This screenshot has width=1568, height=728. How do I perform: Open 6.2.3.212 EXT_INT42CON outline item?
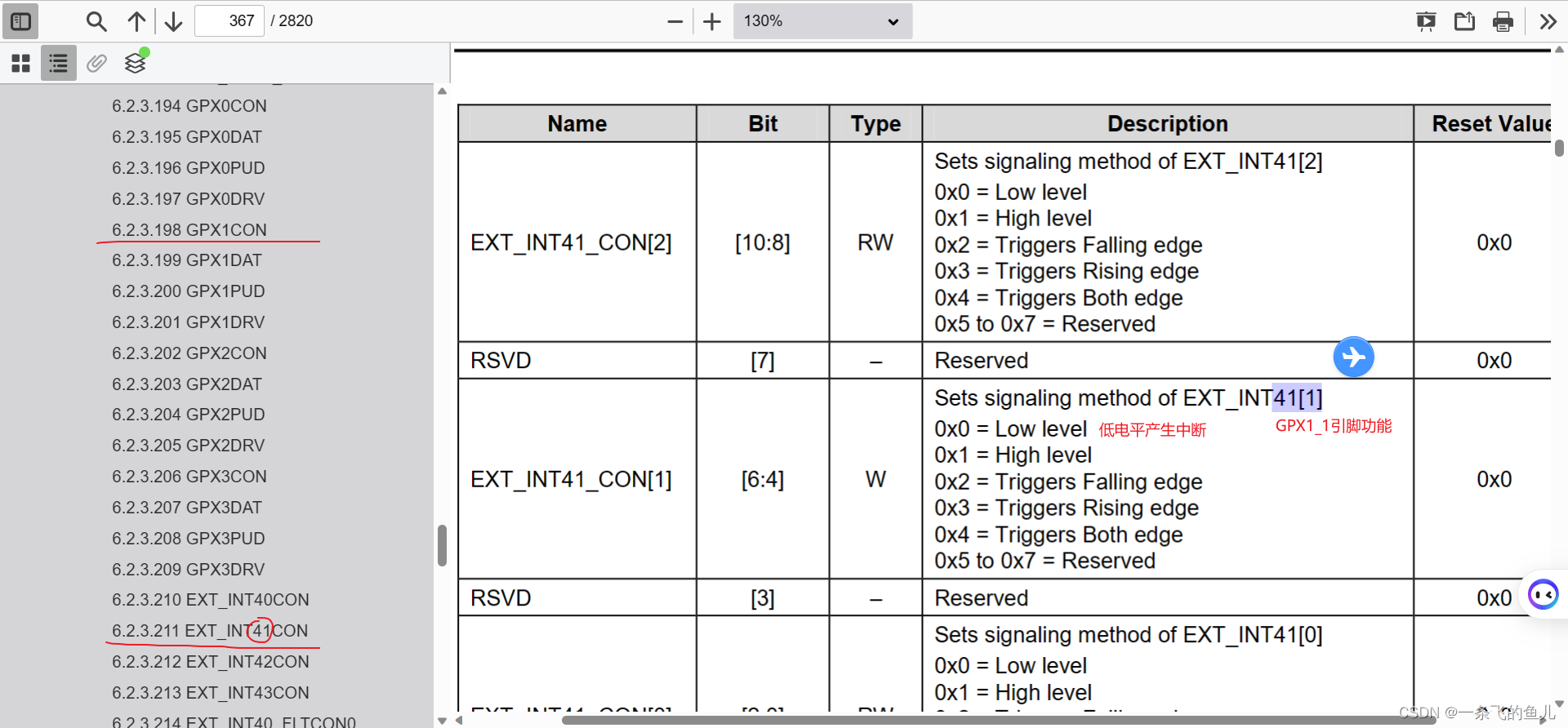(211, 662)
